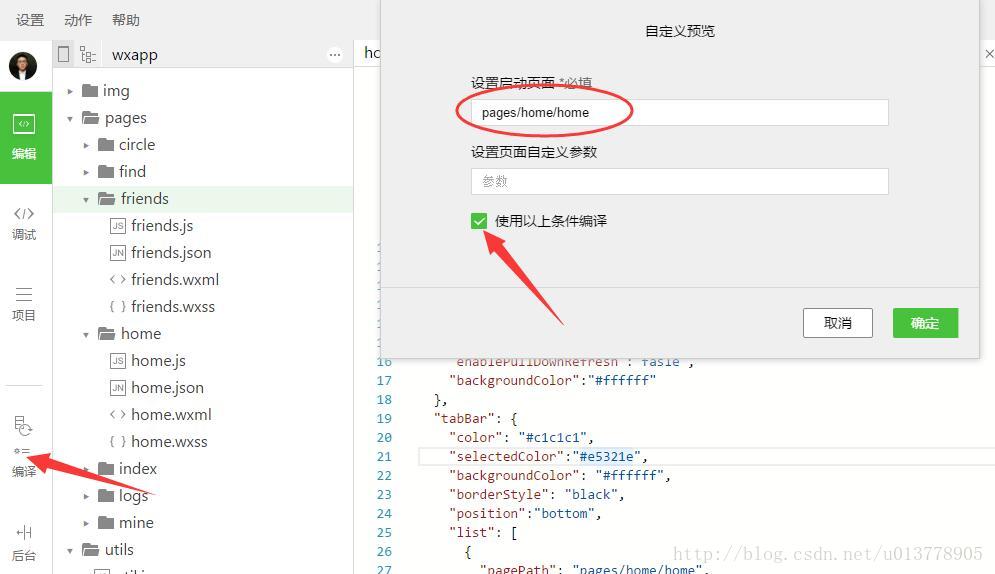Screen dimensions: 995x574
Task: Click the 编译 (Compile) sidebar icon
Action: [24, 446]
